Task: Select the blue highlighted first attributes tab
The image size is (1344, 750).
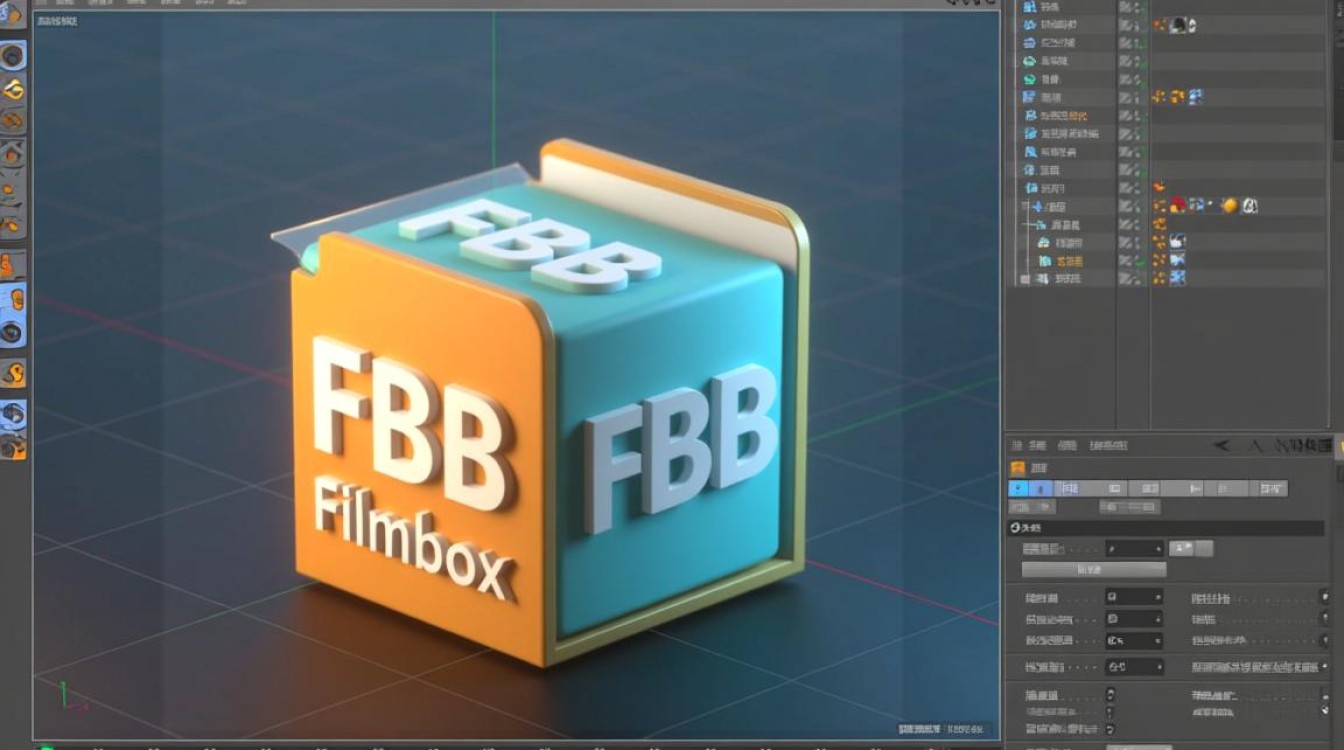Action: click(x=1018, y=488)
